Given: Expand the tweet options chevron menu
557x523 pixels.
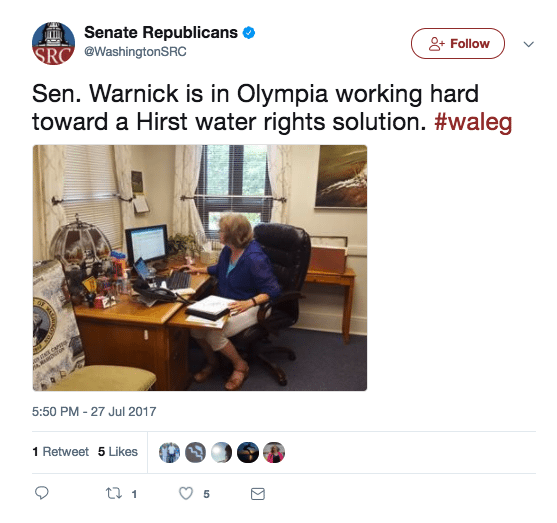Looking at the screenshot, I should [529, 44].
